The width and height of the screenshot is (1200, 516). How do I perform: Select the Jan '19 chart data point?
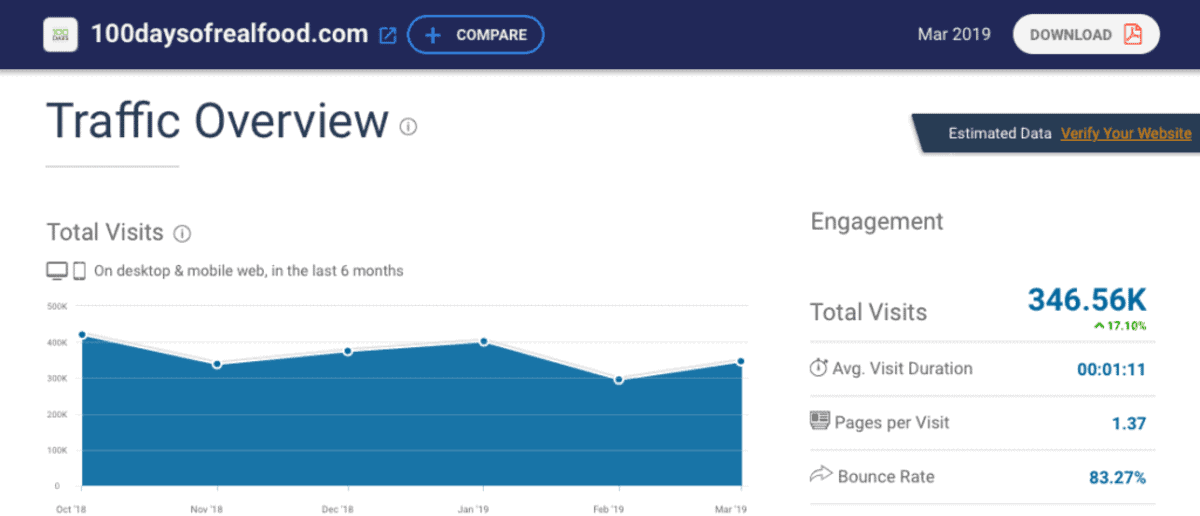tap(484, 341)
